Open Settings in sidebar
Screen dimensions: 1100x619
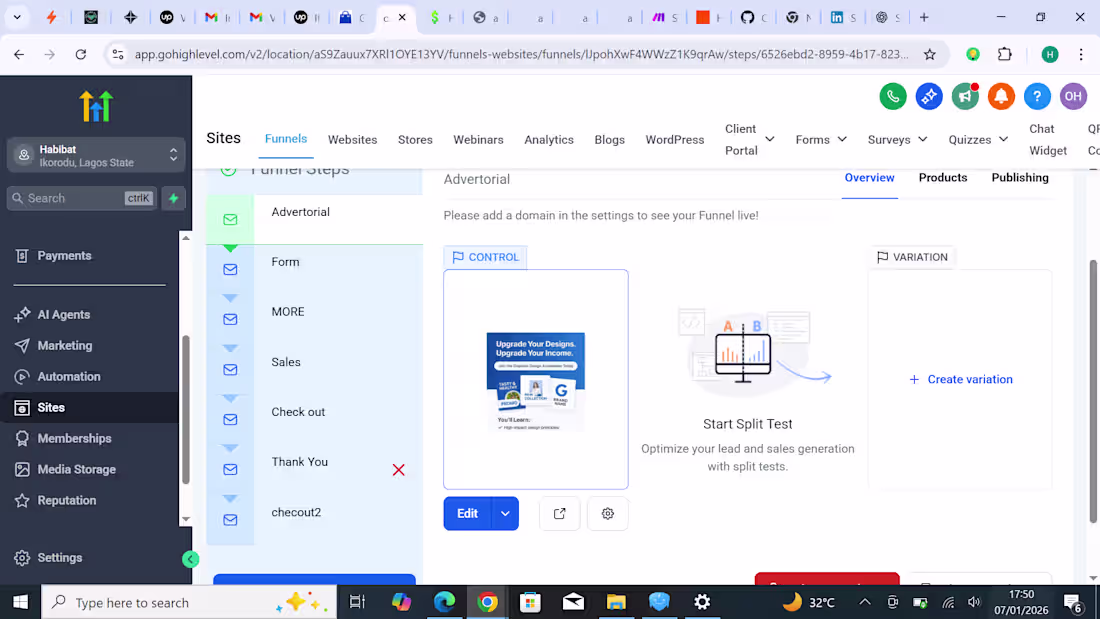(60, 557)
